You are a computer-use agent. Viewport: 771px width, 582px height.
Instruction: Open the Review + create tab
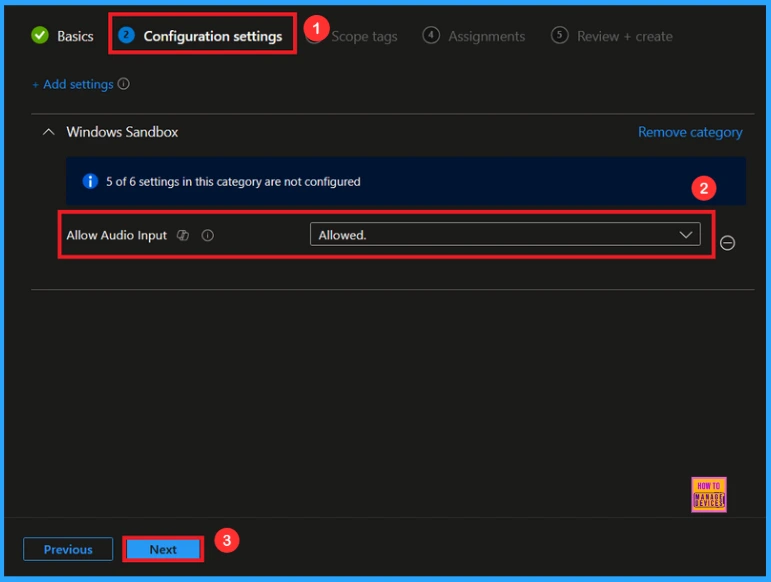pyautogui.click(x=624, y=36)
